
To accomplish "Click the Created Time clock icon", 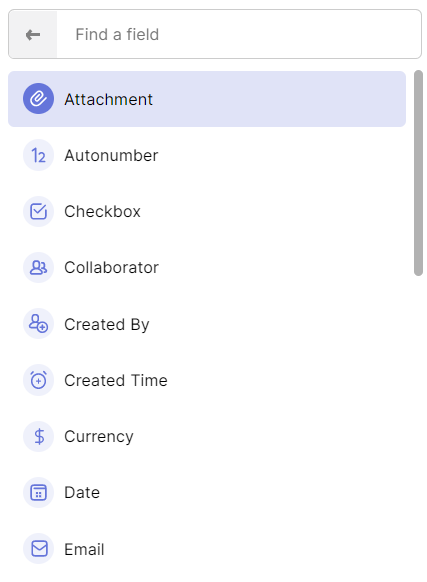I will pos(38,380).
